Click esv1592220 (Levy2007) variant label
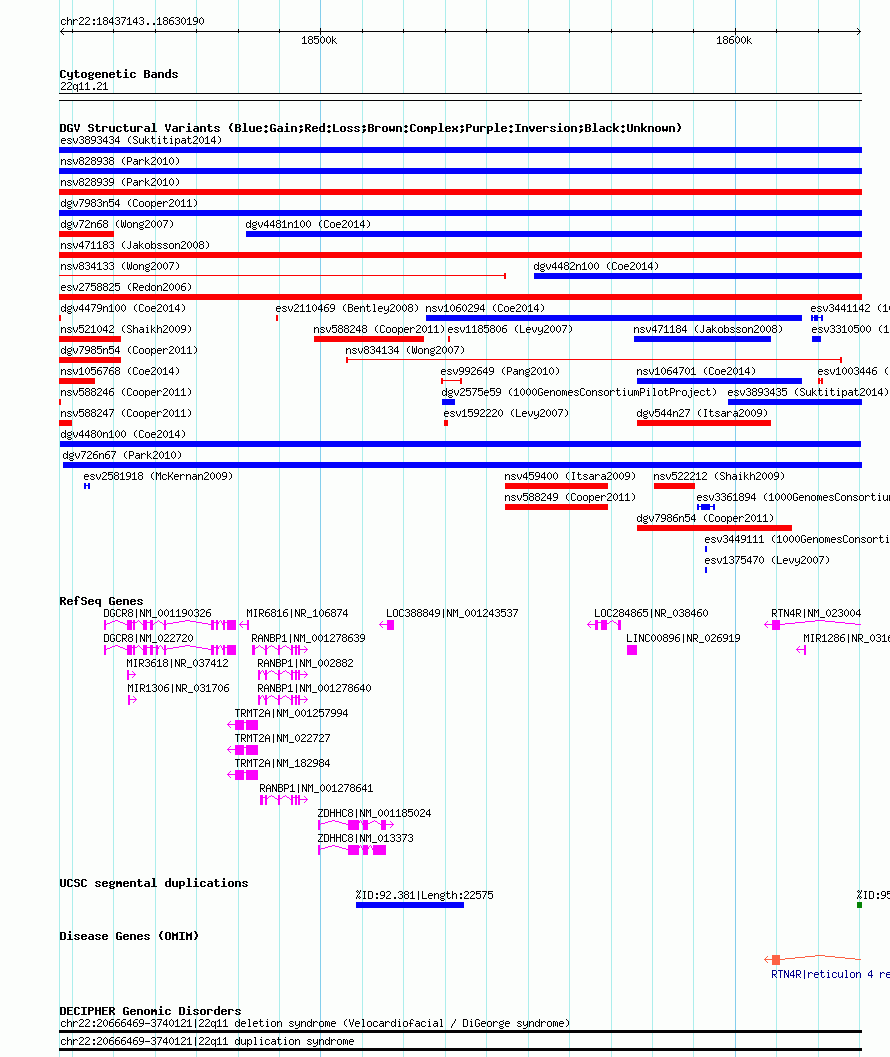The height and width of the screenshot is (1057, 890). coord(506,413)
